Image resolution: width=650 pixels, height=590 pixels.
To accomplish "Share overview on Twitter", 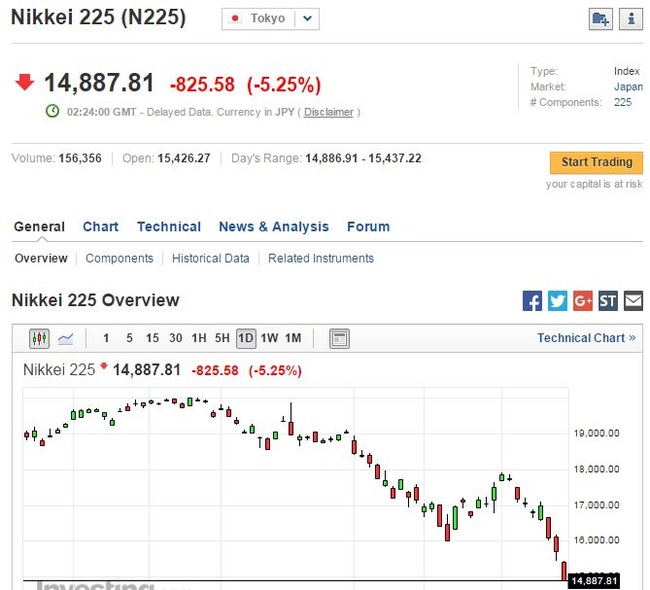I will 558,300.
